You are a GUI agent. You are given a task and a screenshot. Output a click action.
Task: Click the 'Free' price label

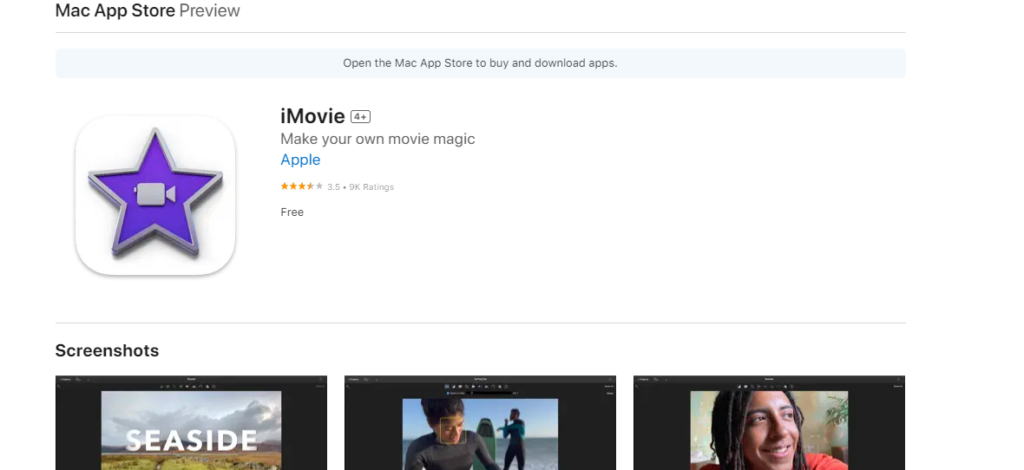[292, 212]
